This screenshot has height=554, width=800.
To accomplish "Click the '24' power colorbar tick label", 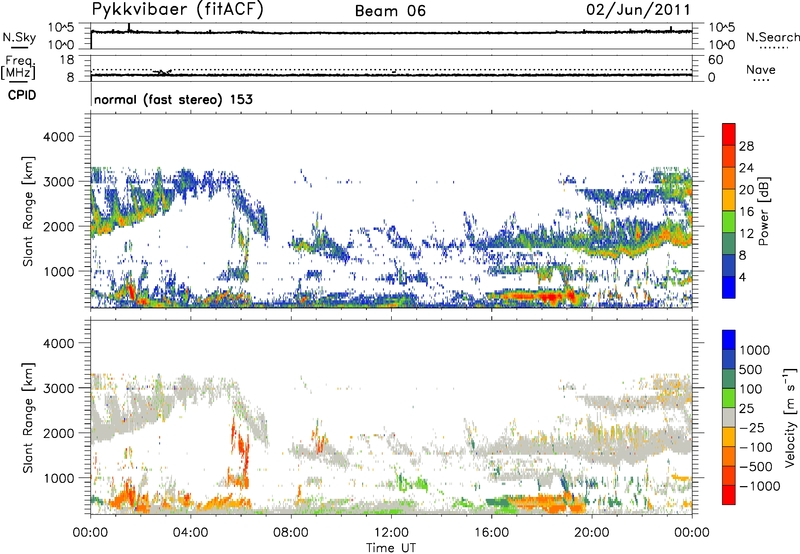I will tap(746, 168).
